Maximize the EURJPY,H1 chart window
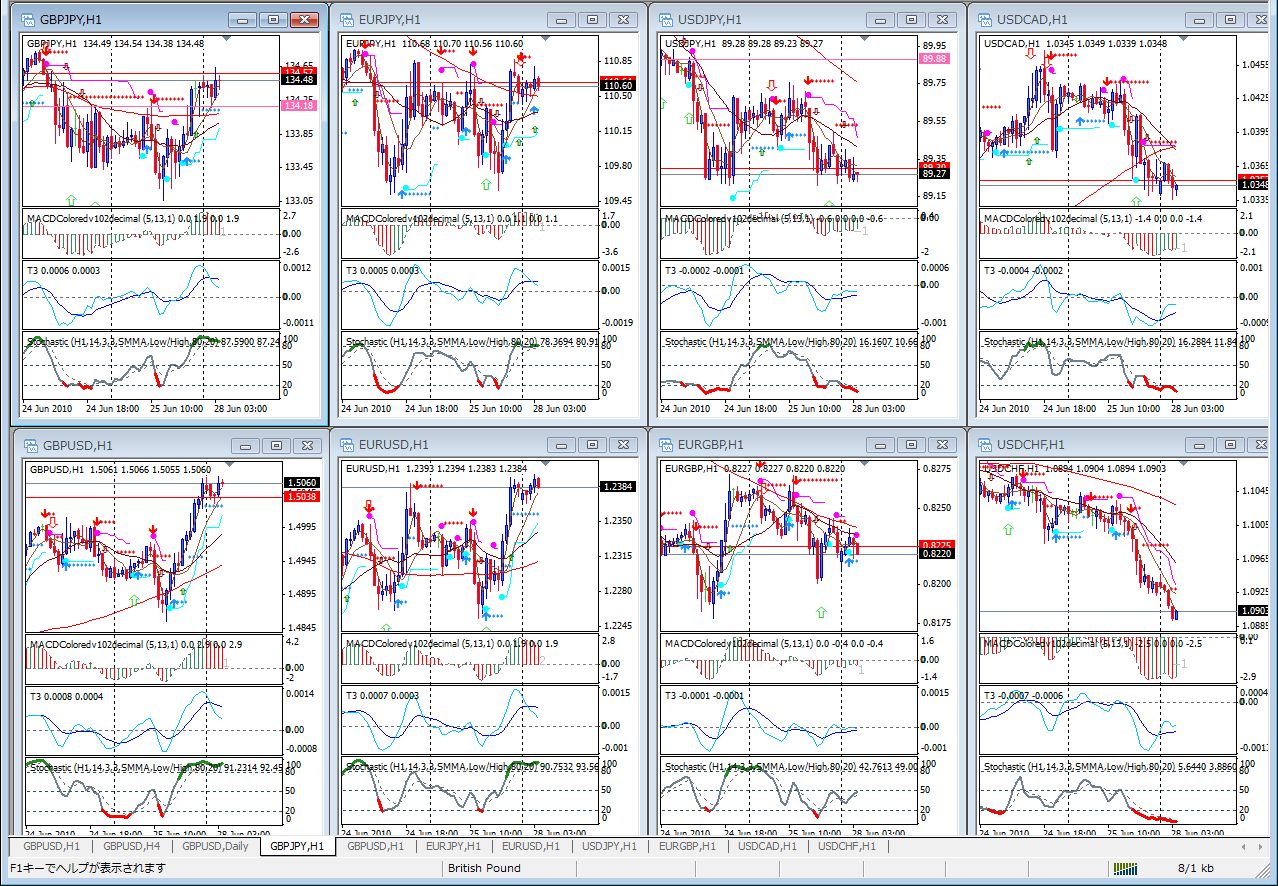The width and height of the screenshot is (1278, 886). tap(592, 20)
